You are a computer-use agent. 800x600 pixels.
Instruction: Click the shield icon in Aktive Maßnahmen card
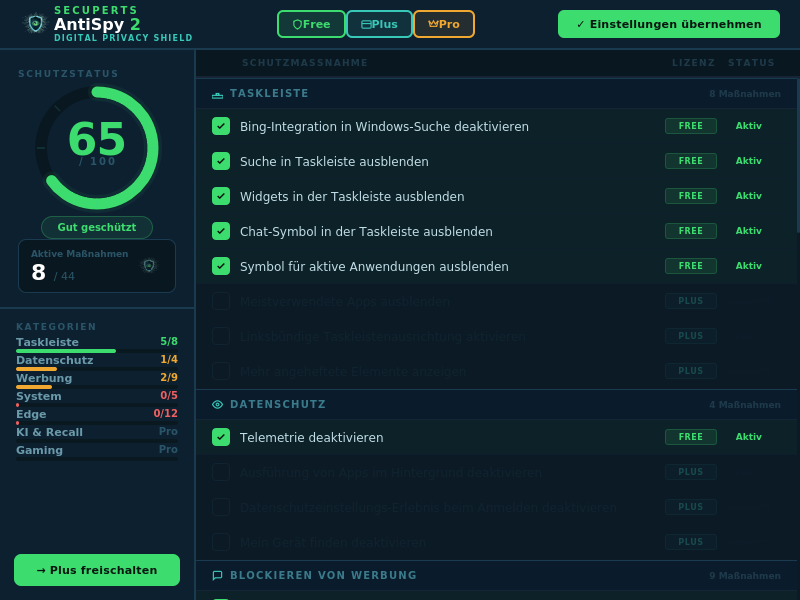tap(148, 265)
